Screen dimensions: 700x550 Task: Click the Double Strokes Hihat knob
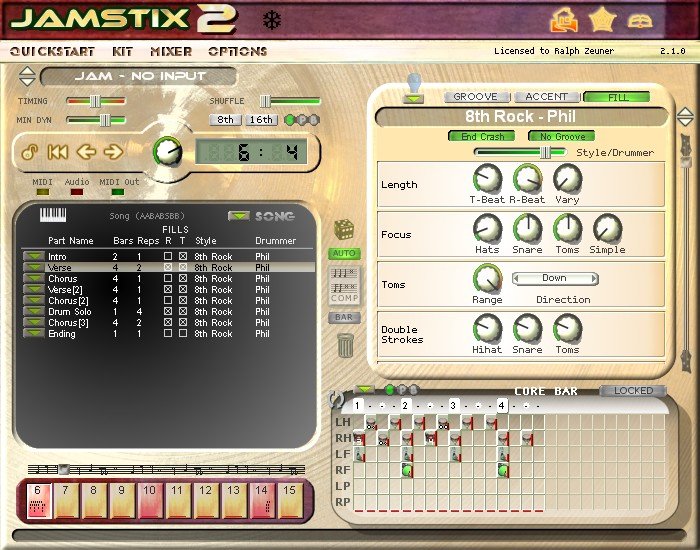coord(487,329)
